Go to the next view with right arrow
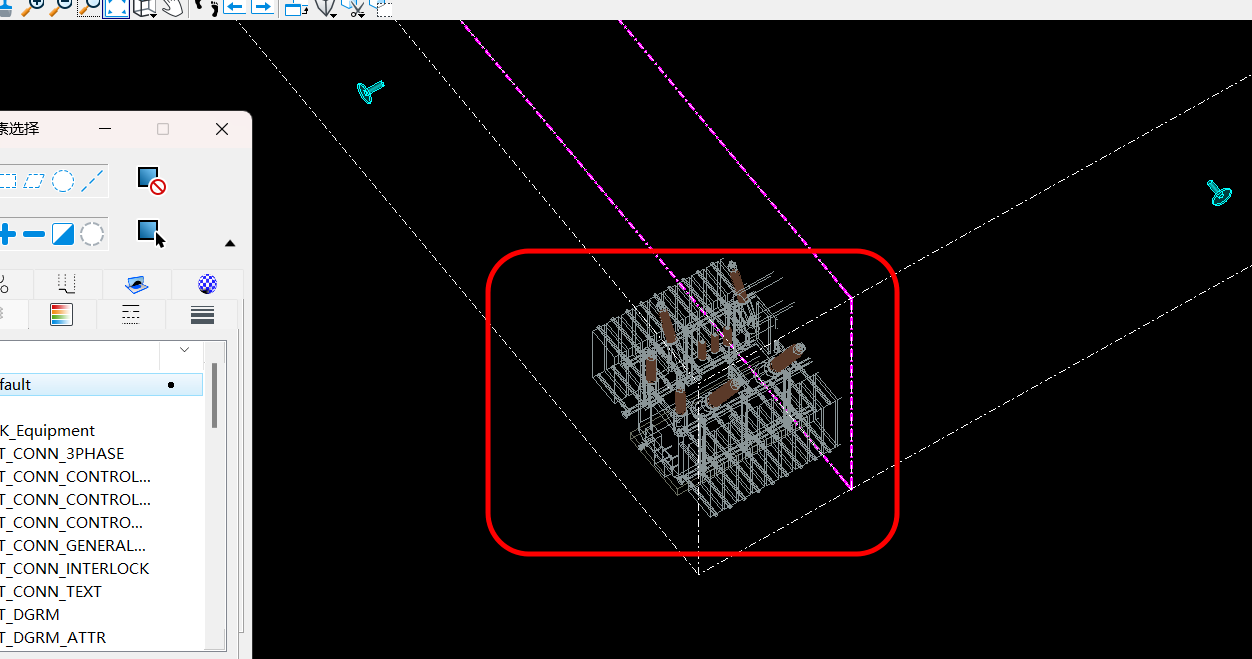Viewport: 1252px width, 659px height. coord(262,7)
